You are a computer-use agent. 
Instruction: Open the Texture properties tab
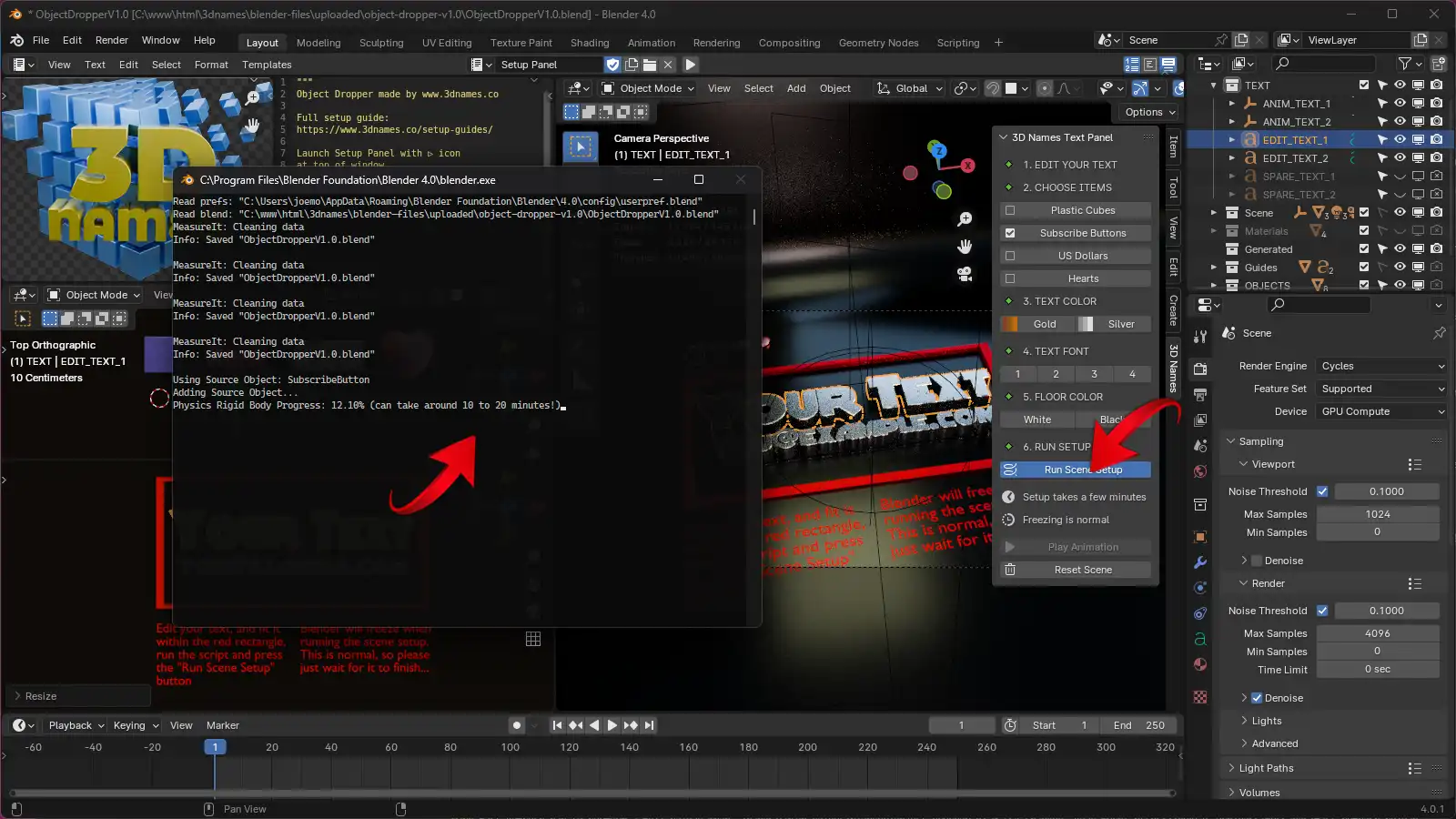[x=1200, y=697]
